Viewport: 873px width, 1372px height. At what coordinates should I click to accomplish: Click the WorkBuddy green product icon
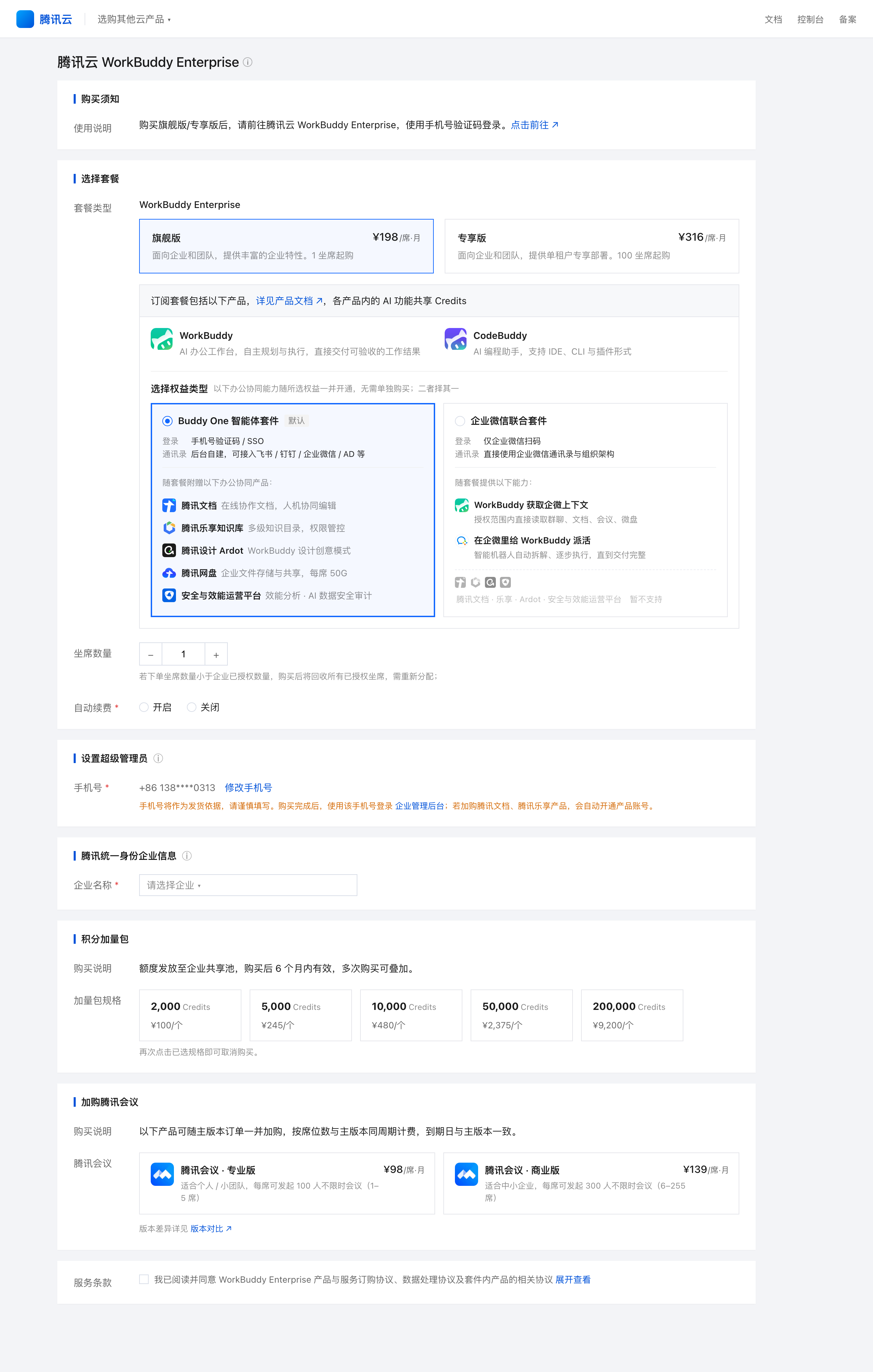tap(162, 339)
